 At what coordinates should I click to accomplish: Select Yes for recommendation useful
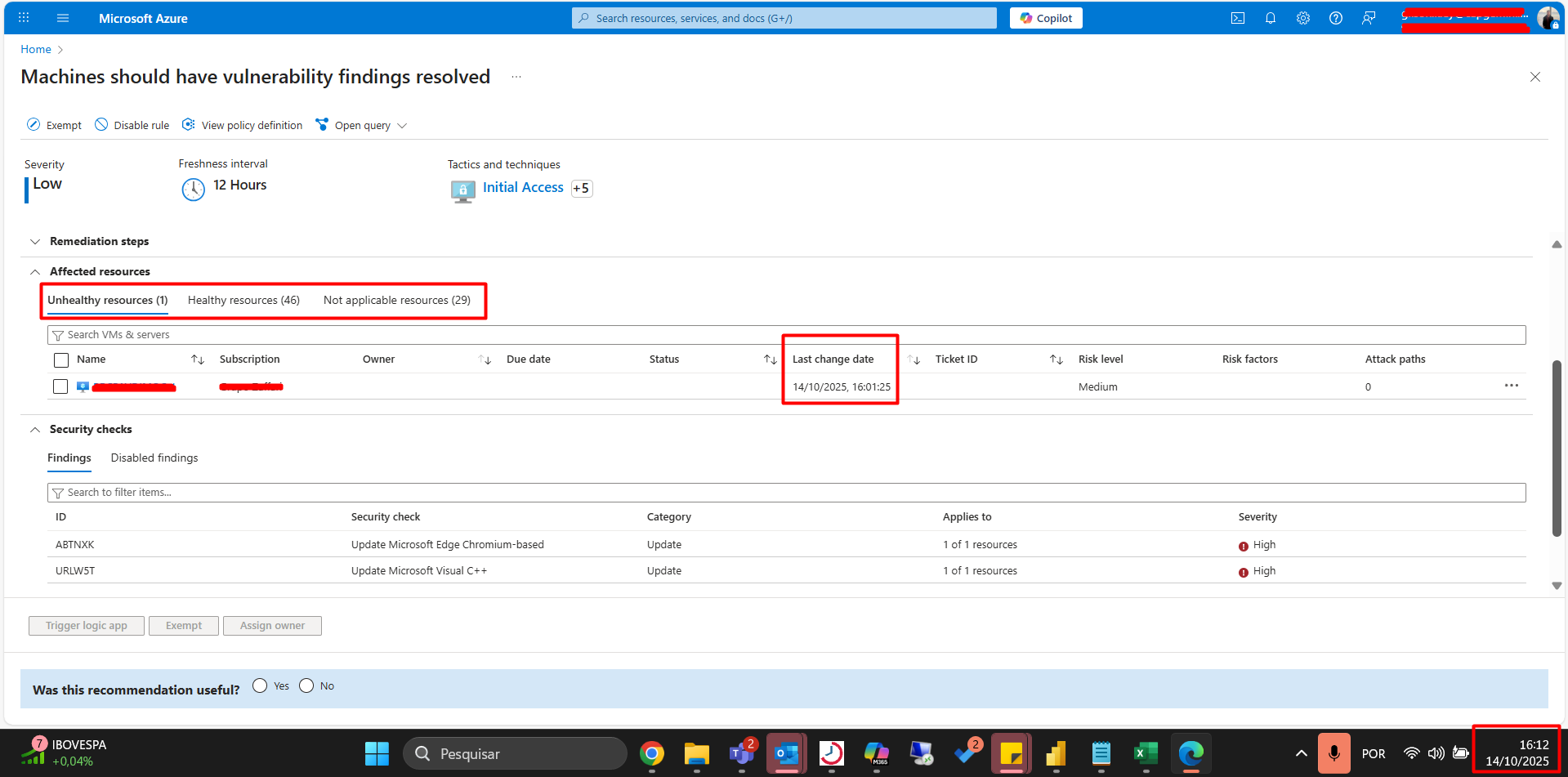[x=260, y=685]
